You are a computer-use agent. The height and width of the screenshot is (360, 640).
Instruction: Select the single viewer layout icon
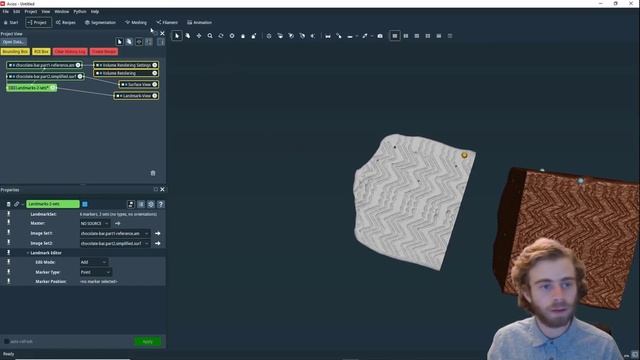click(395, 36)
